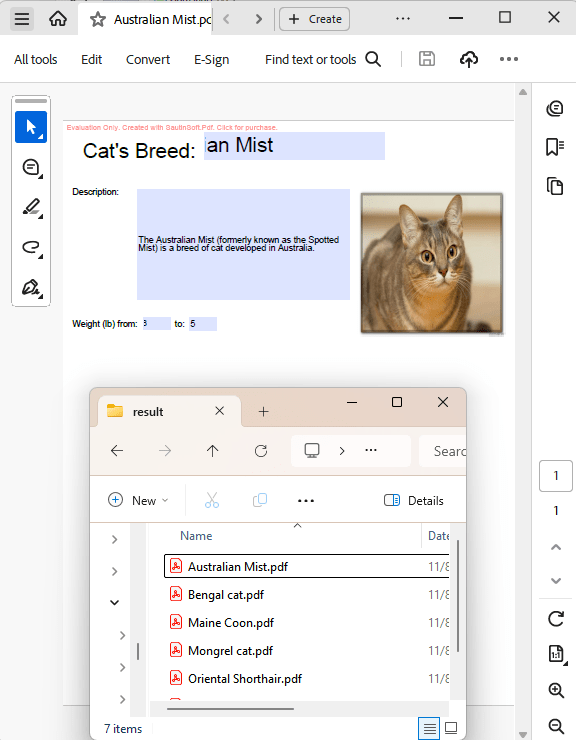Click the Weight to field
This screenshot has width=576, height=740.
point(203,324)
